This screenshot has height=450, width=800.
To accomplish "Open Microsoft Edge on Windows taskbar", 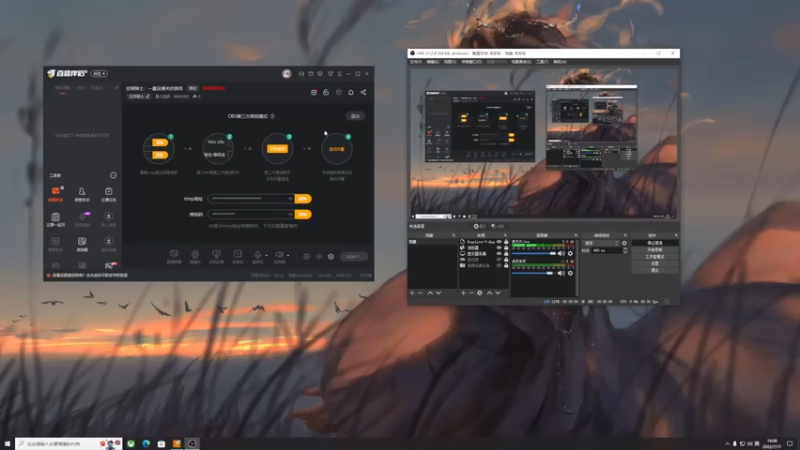I will point(146,444).
